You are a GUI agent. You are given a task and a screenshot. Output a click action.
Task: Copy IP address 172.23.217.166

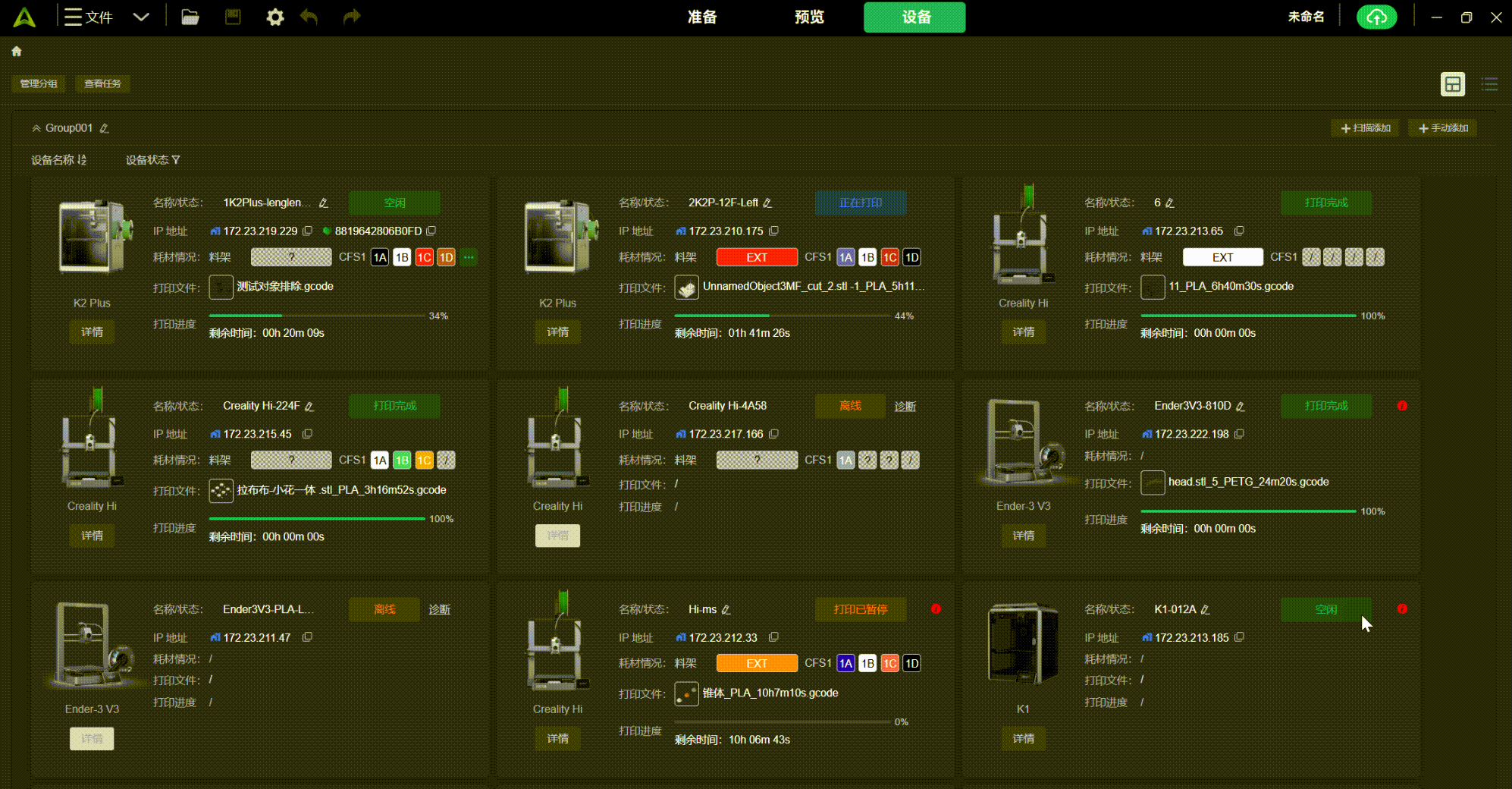click(773, 434)
